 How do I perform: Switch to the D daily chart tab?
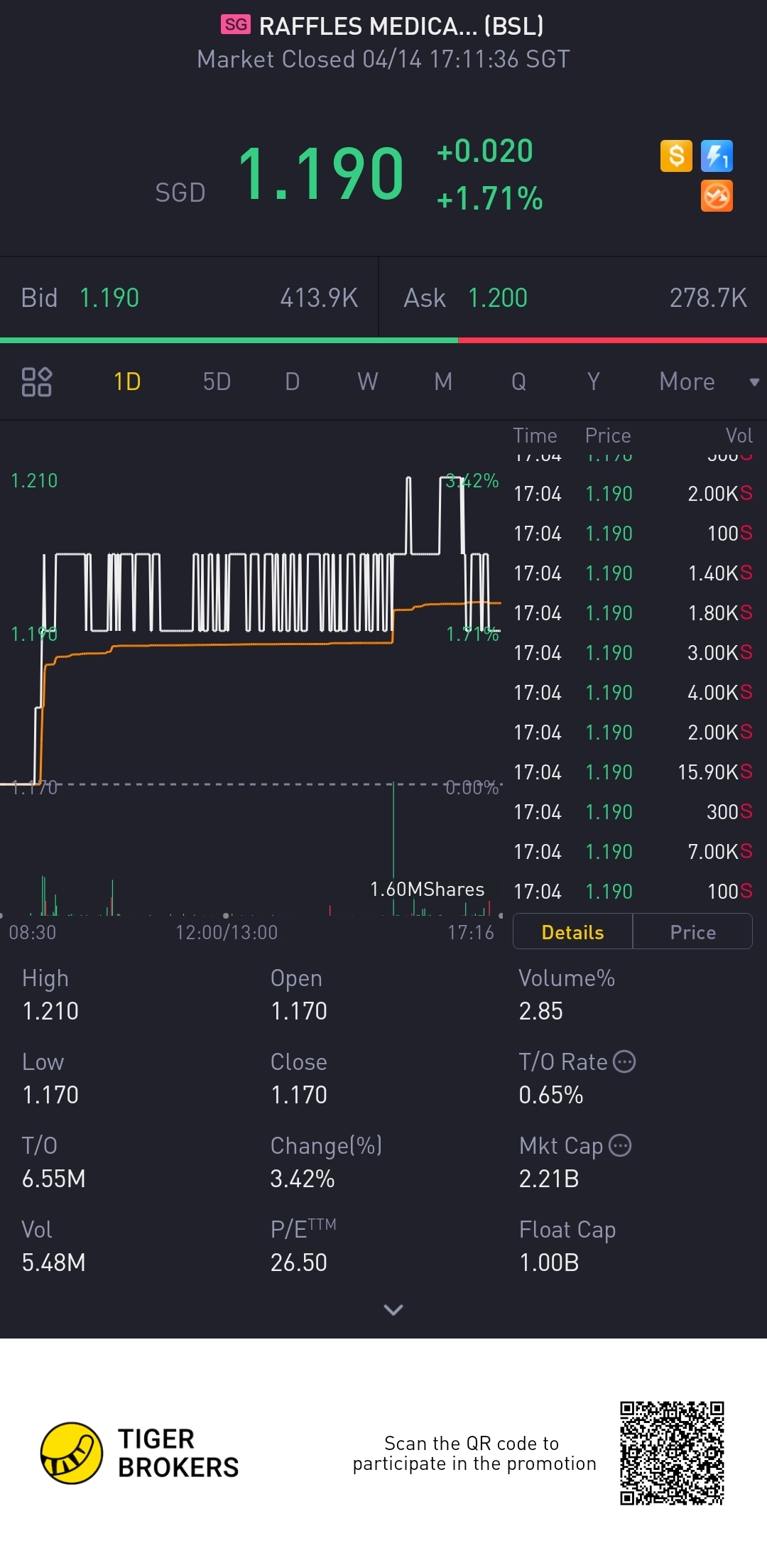pyautogui.click(x=292, y=382)
